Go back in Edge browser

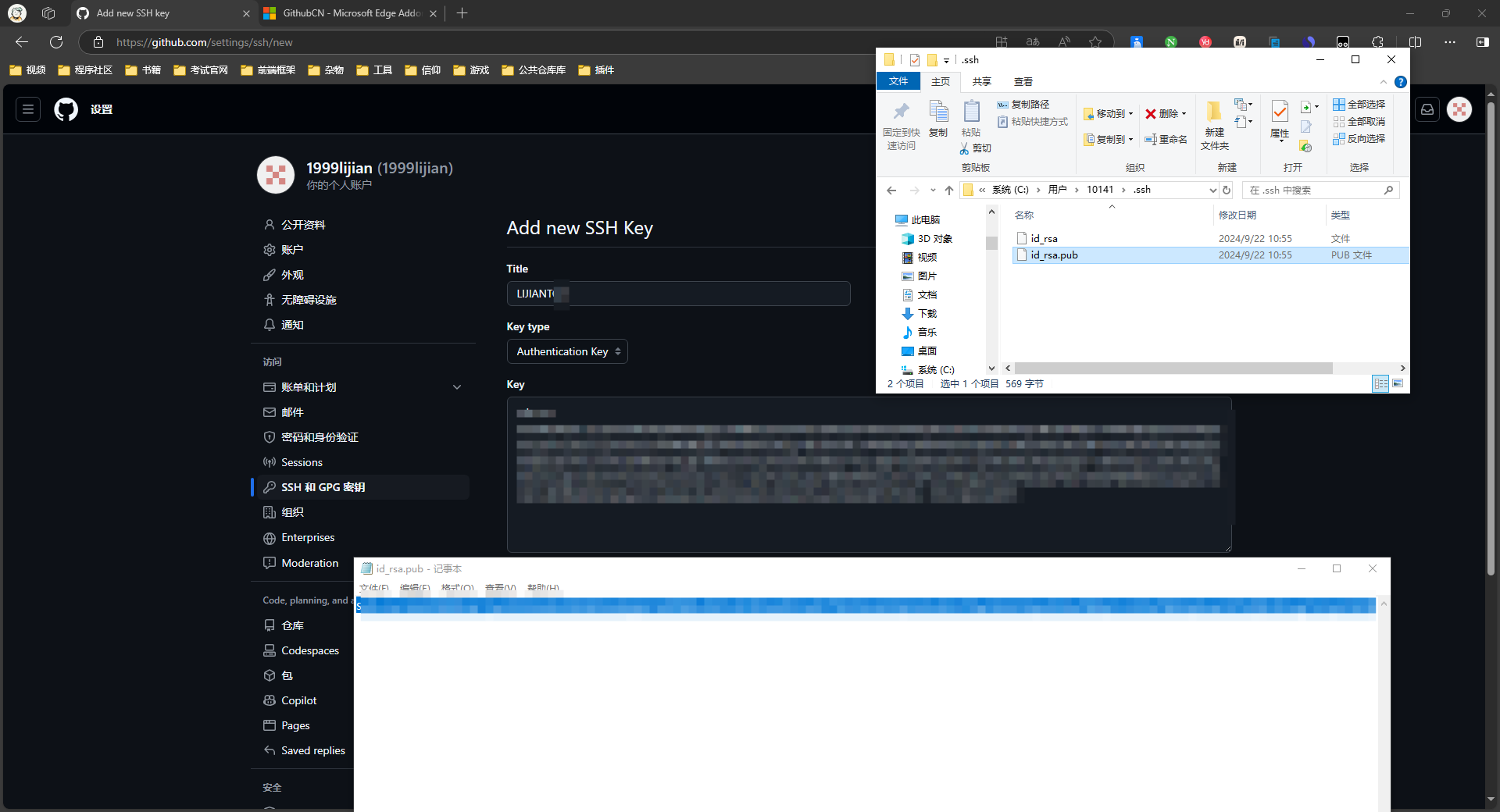(22, 42)
